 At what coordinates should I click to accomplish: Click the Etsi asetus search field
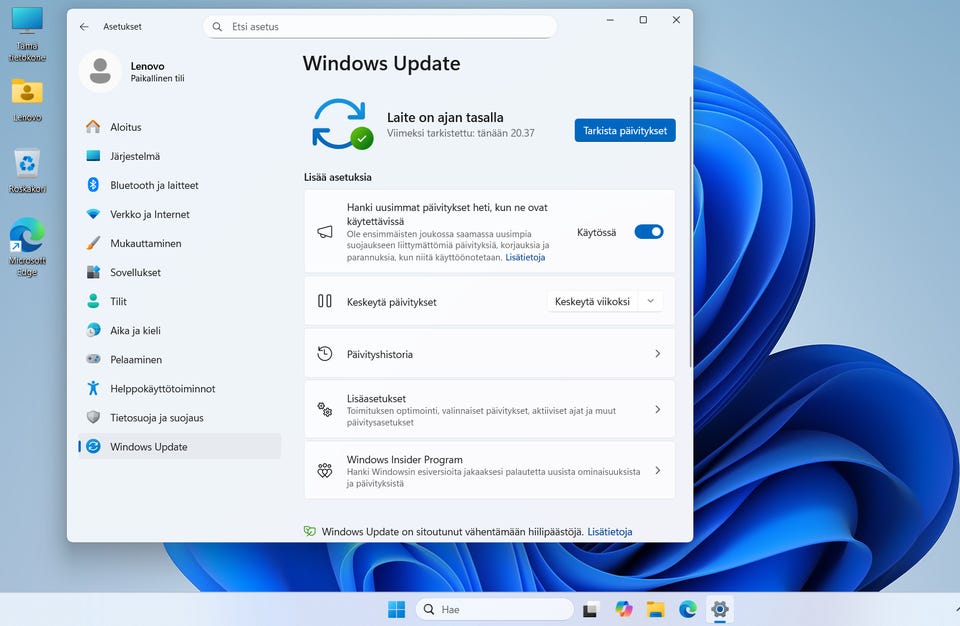coord(380,27)
